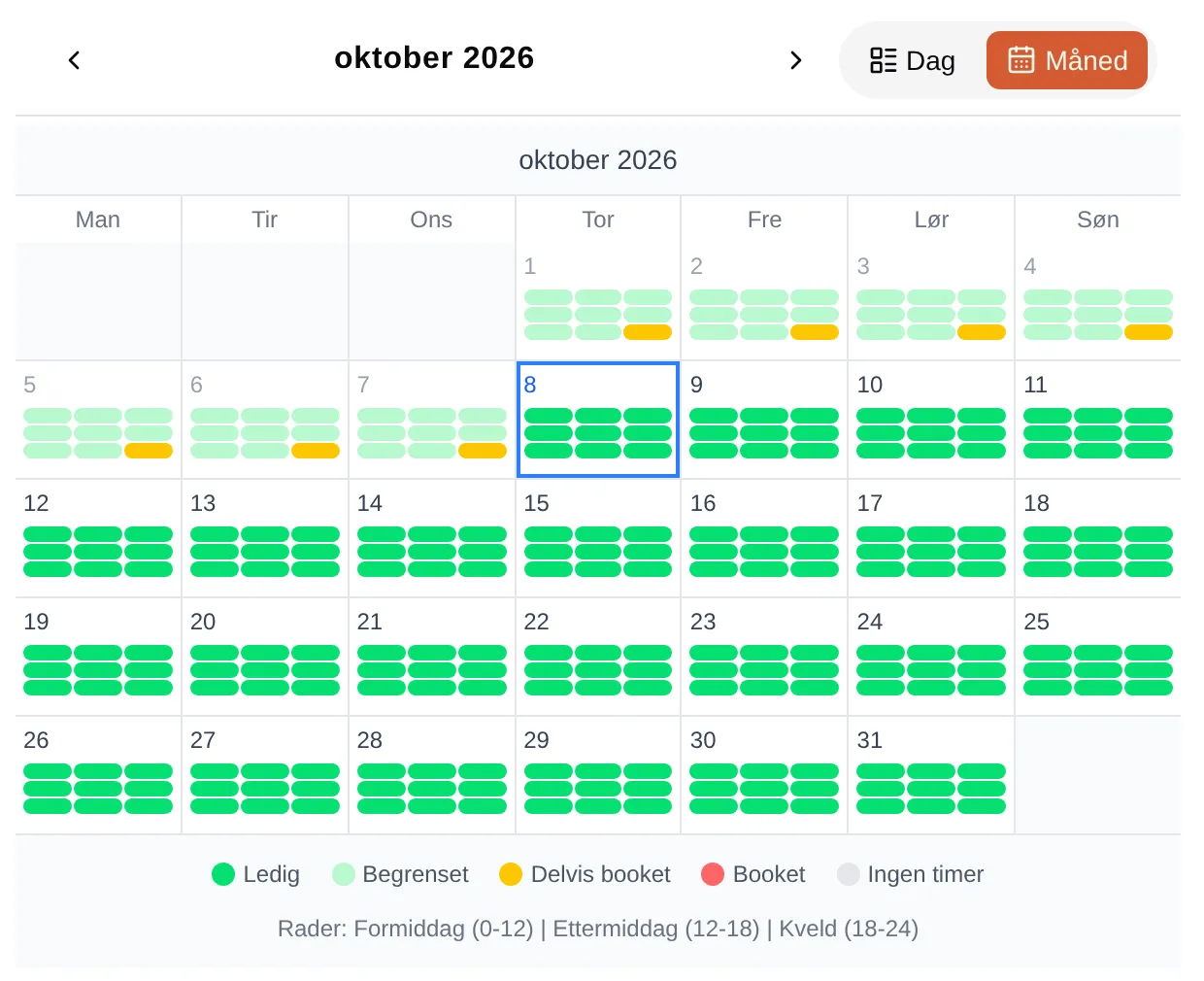Select day 25 in the month grid
This screenshot has width=1204, height=981.
(x=1098, y=657)
